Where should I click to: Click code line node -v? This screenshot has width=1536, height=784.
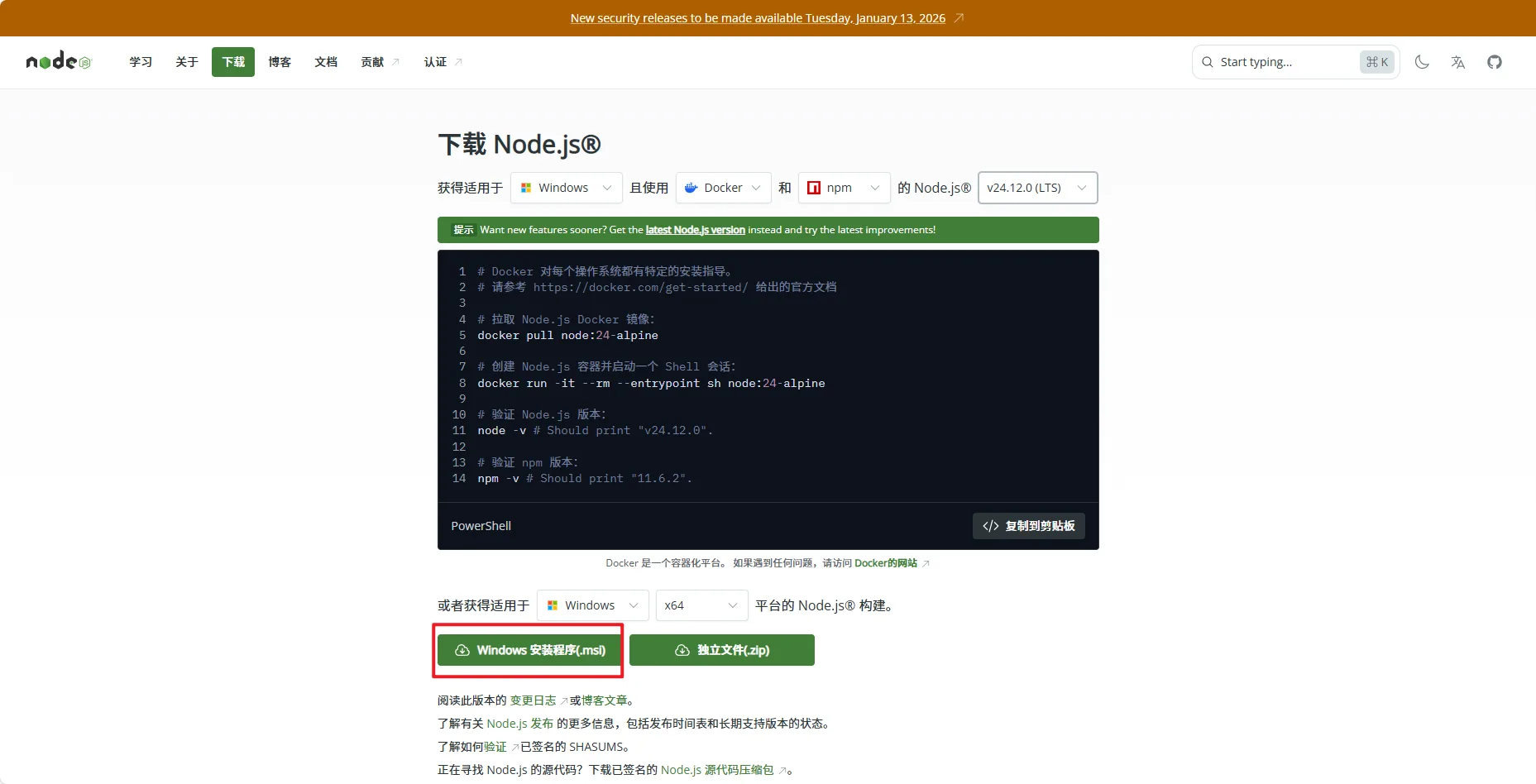[596, 430]
